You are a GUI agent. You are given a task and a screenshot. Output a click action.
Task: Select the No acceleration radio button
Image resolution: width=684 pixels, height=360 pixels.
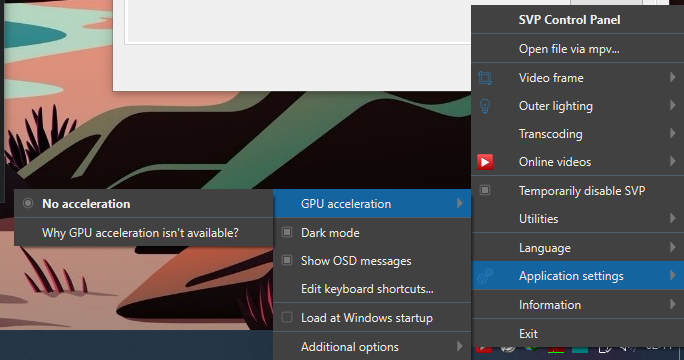pyautogui.click(x=28, y=203)
